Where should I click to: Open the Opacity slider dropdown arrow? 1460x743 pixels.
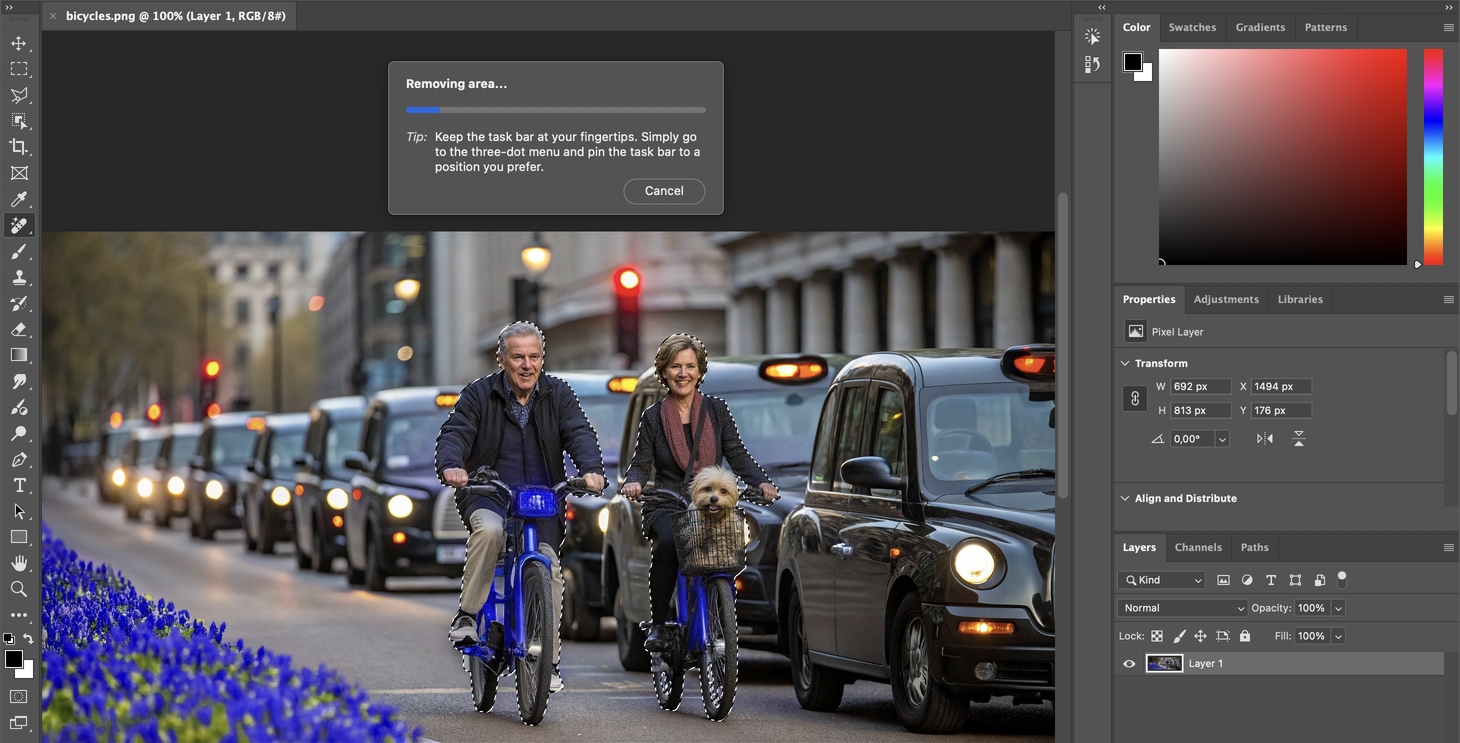click(x=1338, y=608)
